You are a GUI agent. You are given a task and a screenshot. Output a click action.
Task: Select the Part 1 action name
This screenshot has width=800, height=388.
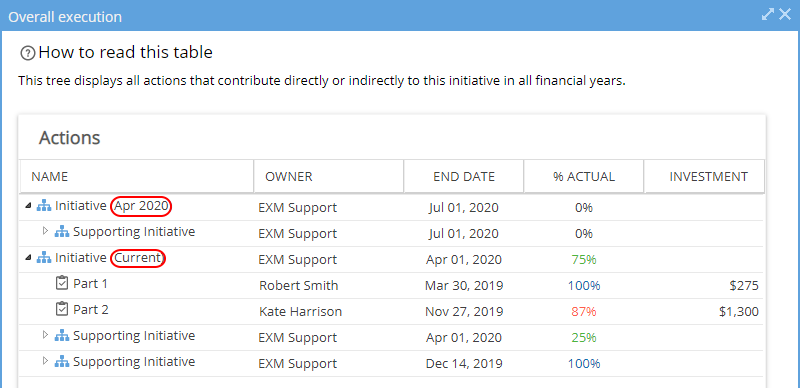(90, 283)
